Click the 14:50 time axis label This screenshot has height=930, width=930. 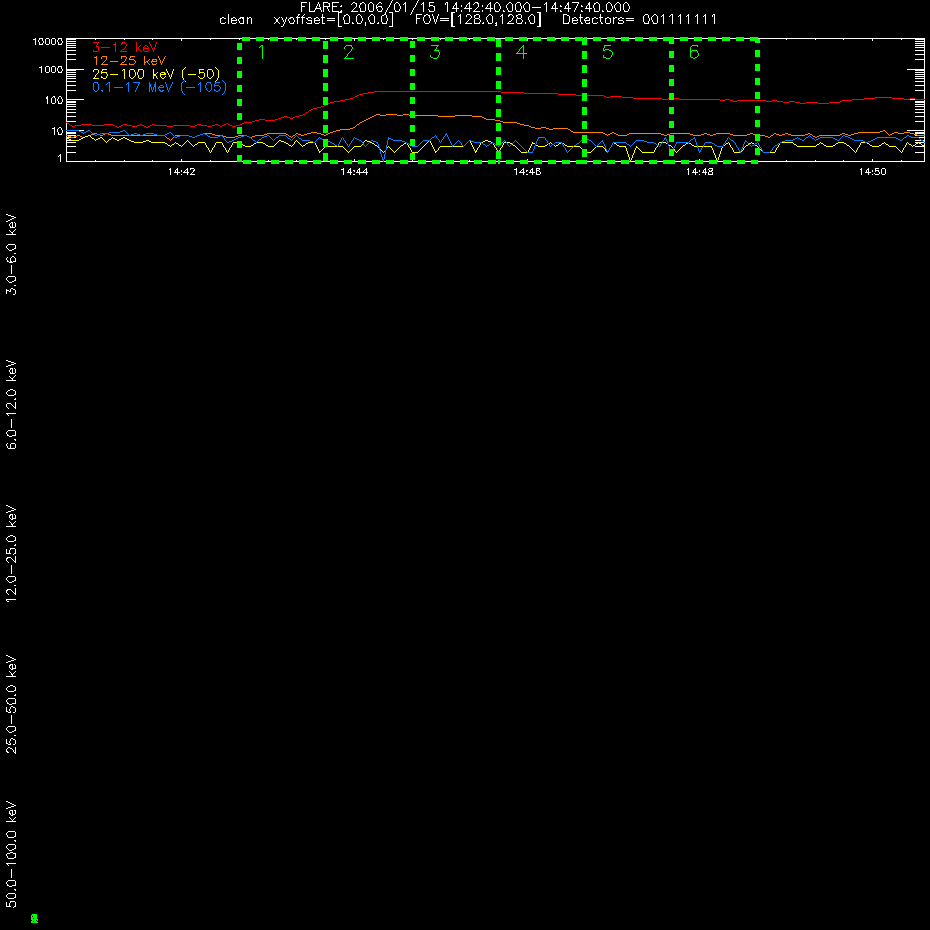click(872, 172)
